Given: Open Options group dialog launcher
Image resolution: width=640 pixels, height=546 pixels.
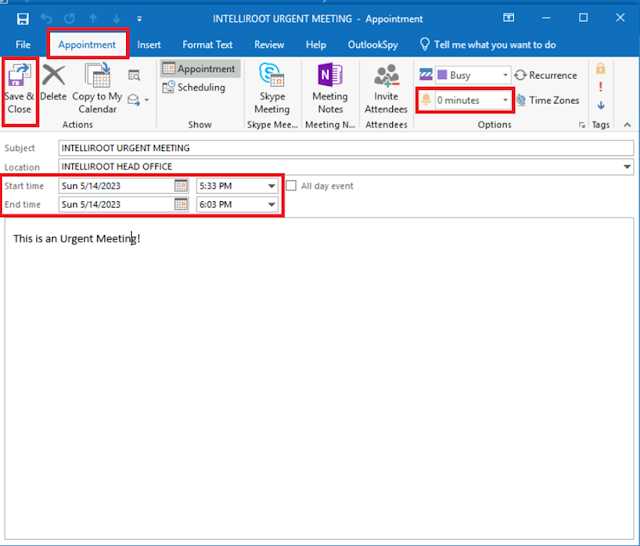Looking at the screenshot, I should click(x=582, y=125).
